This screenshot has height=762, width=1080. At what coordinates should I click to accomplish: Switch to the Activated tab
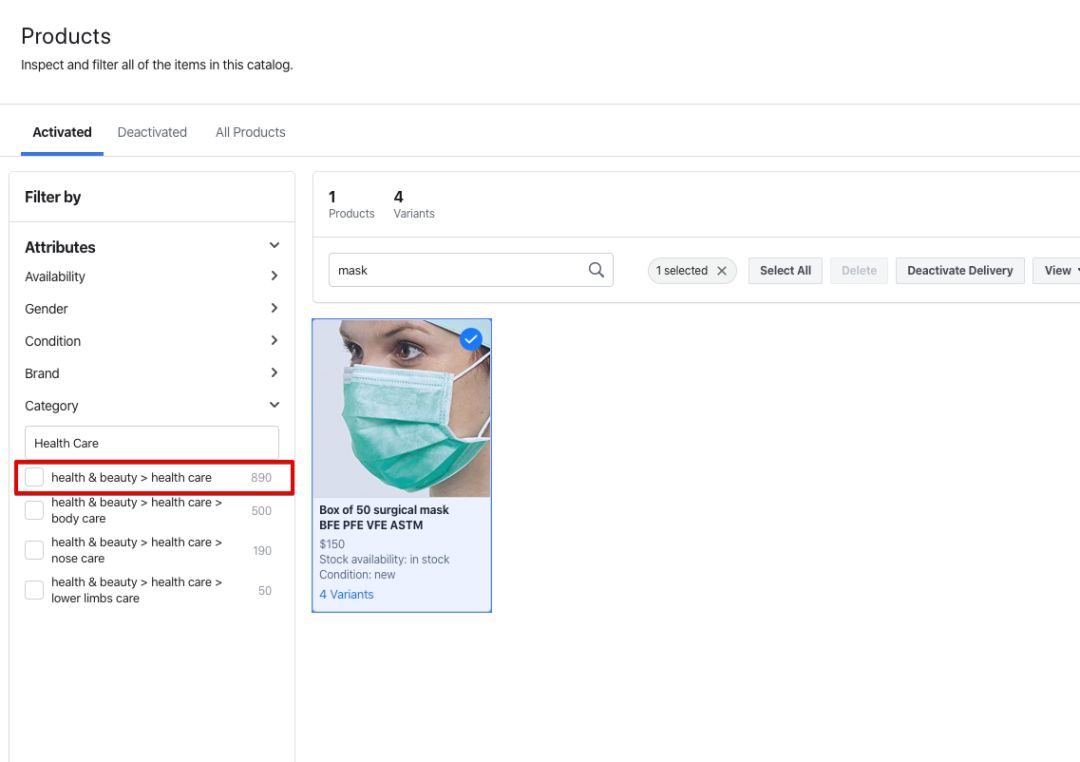[62, 132]
